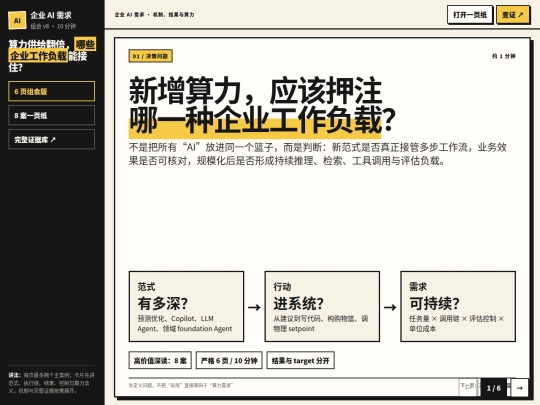Select the 6 页组会版 sidebar tab
Viewport: 540px width, 405px height.
click(x=52, y=91)
